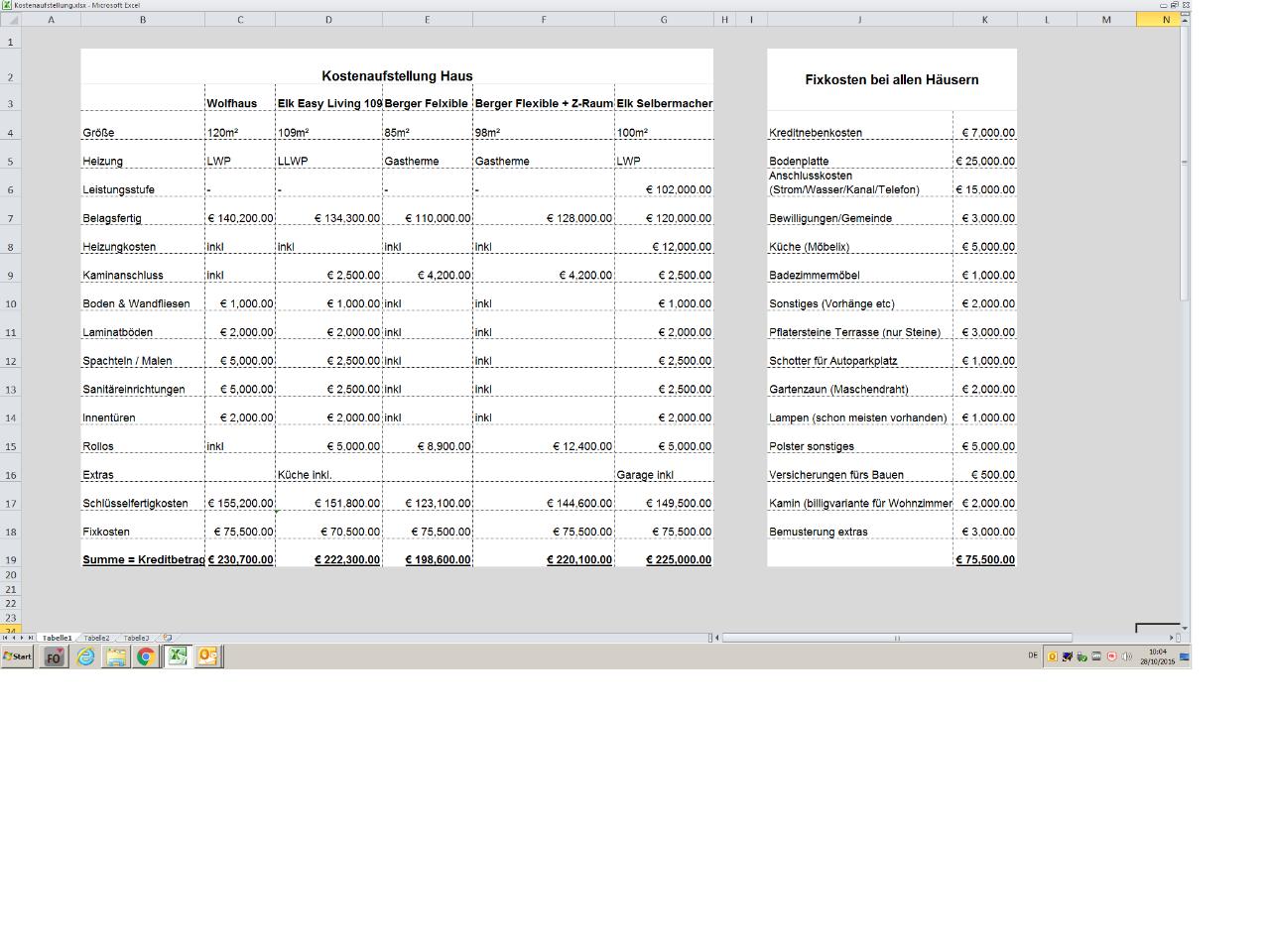
Task: Click the system clock showing 10:04
Action: coord(1158,656)
